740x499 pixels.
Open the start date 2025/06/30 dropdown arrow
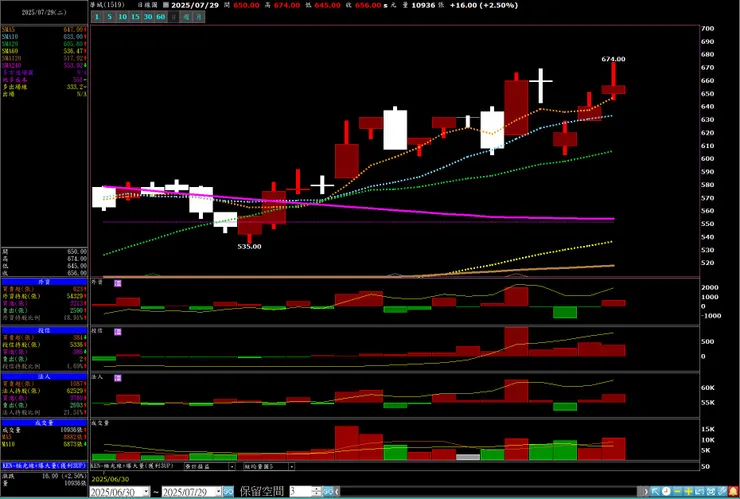[x=146, y=491]
